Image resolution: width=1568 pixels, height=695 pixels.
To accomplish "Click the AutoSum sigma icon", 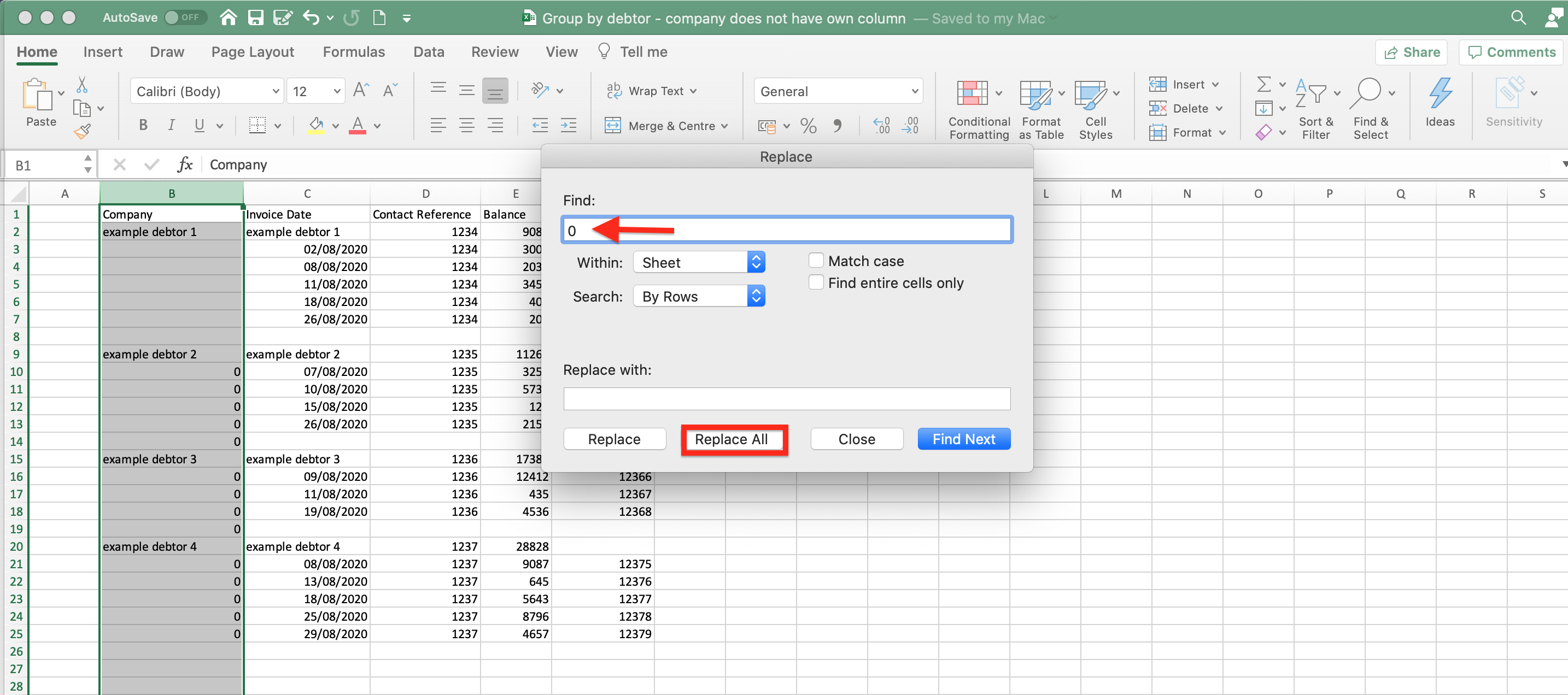I will coord(1263,84).
